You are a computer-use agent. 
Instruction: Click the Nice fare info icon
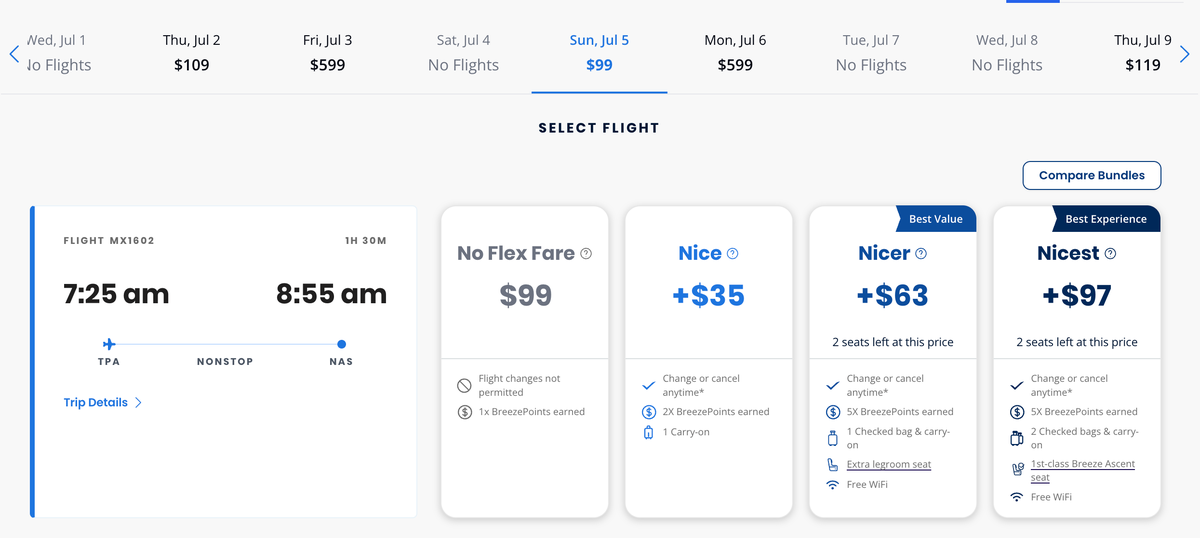click(x=732, y=254)
